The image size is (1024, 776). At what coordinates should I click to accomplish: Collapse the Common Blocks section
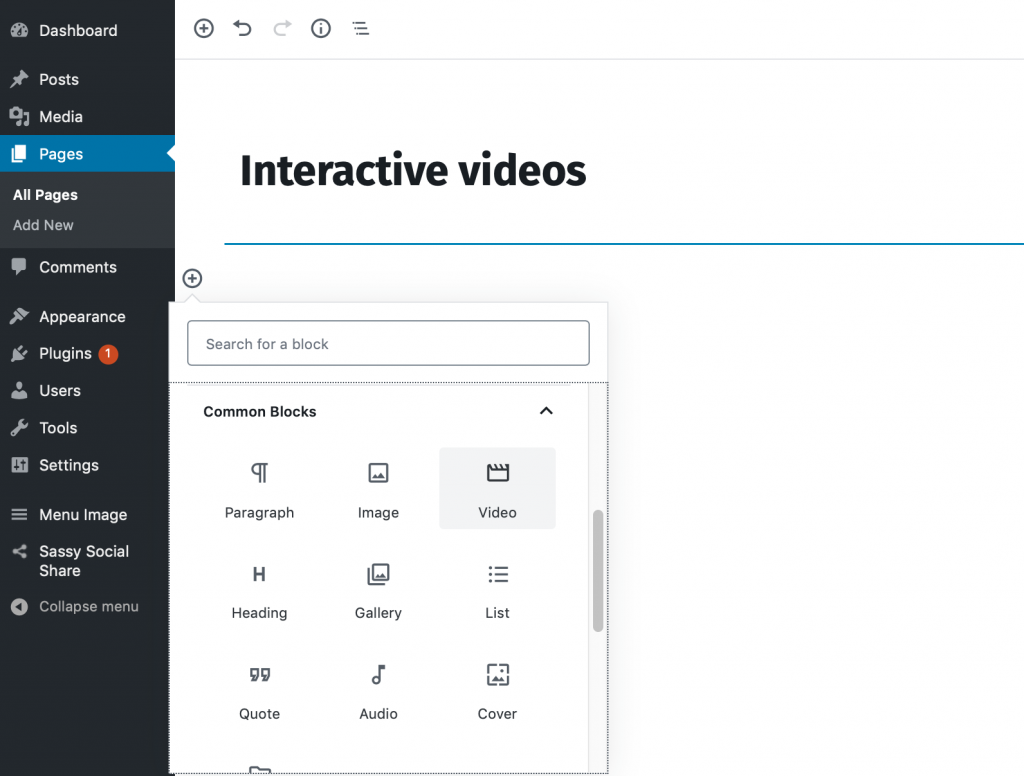pos(546,411)
